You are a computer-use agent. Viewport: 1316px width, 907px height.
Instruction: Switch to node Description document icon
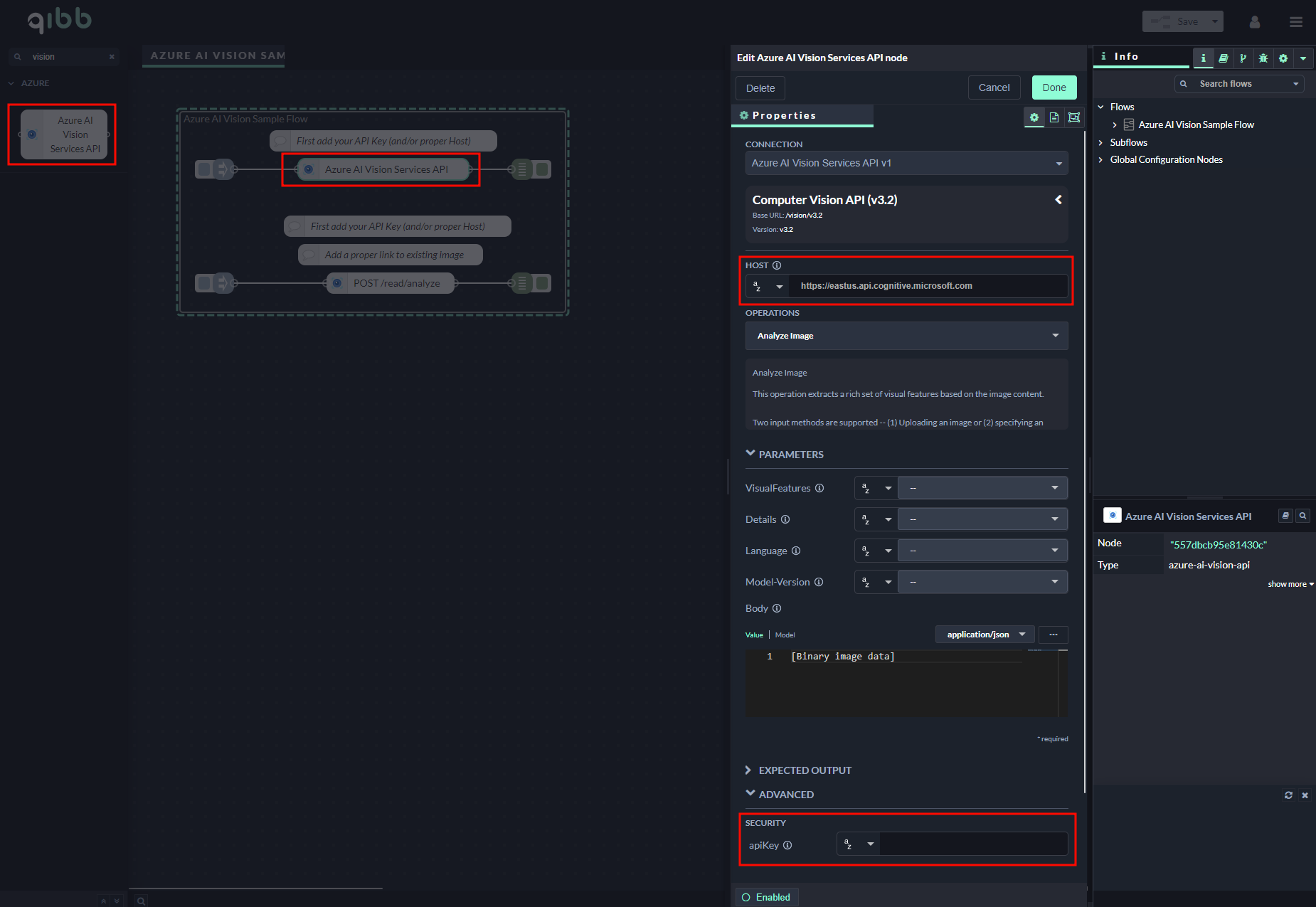1054,117
